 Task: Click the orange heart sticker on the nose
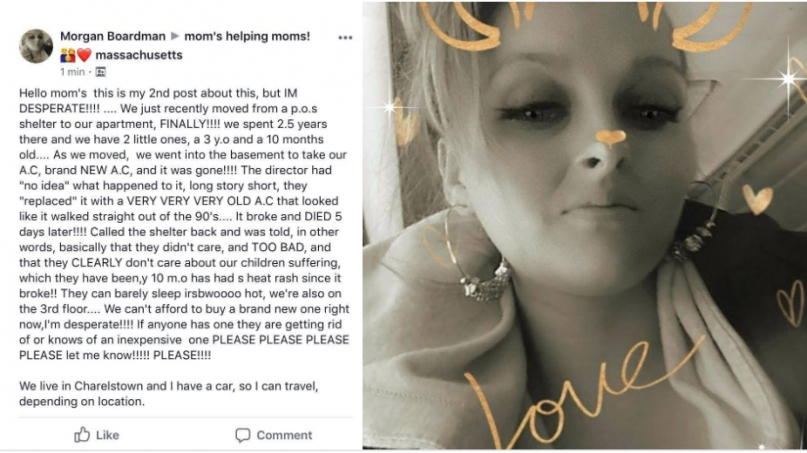pyautogui.click(x=610, y=137)
